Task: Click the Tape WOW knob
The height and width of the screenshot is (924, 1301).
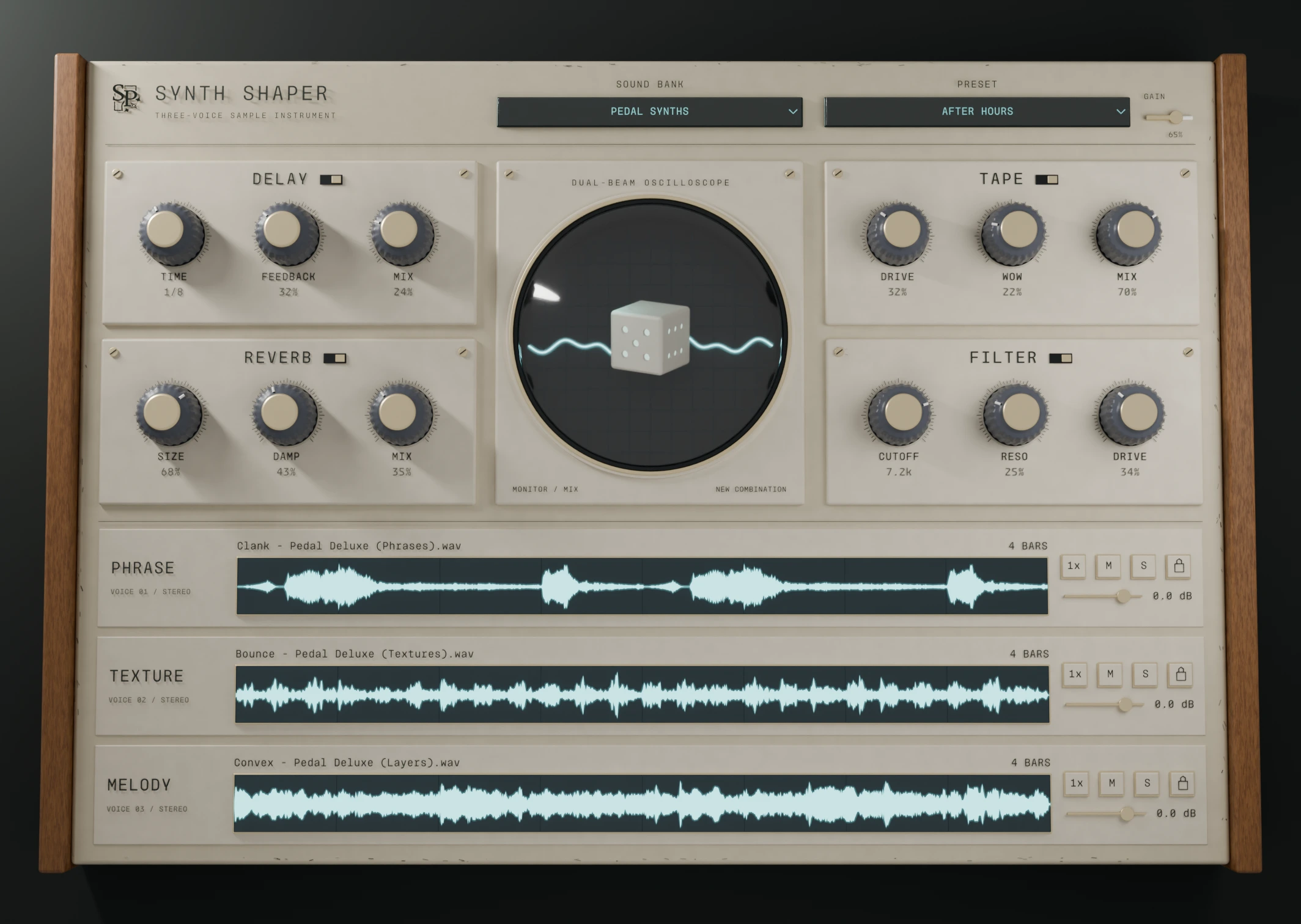Action: [x=1012, y=233]
